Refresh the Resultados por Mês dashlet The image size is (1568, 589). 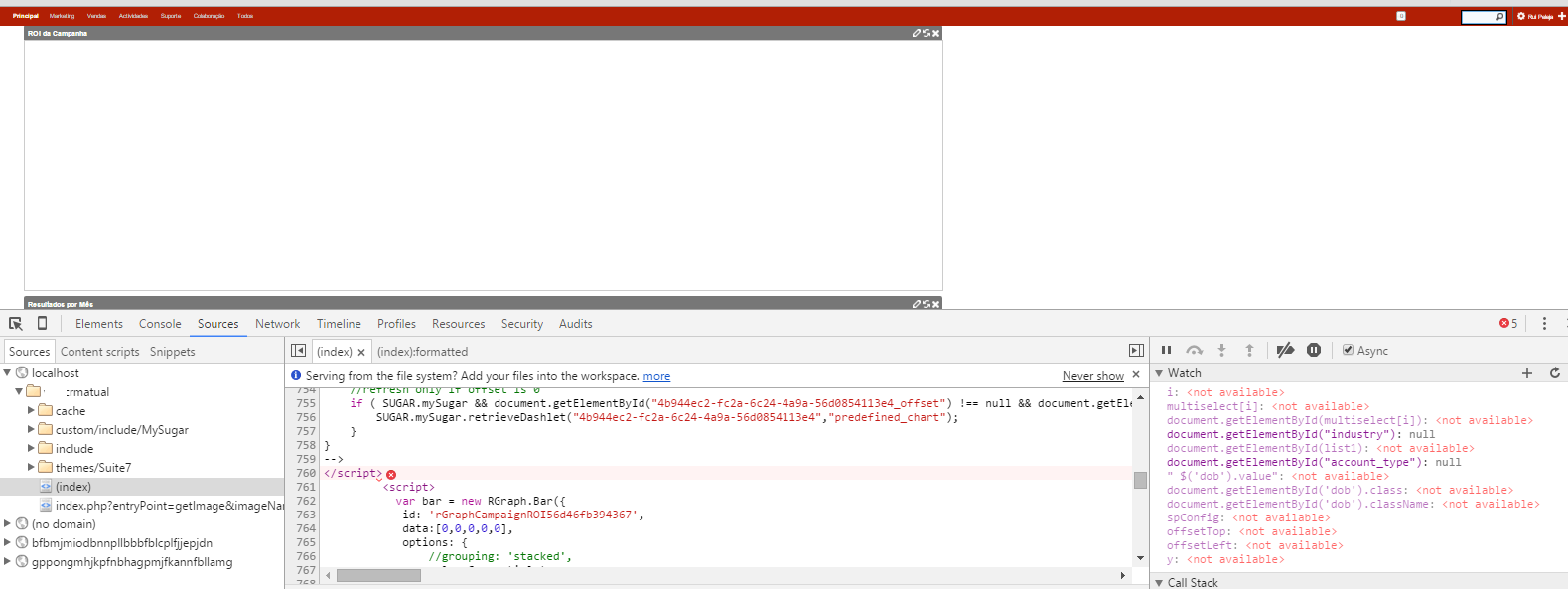(x=927, y=304)
